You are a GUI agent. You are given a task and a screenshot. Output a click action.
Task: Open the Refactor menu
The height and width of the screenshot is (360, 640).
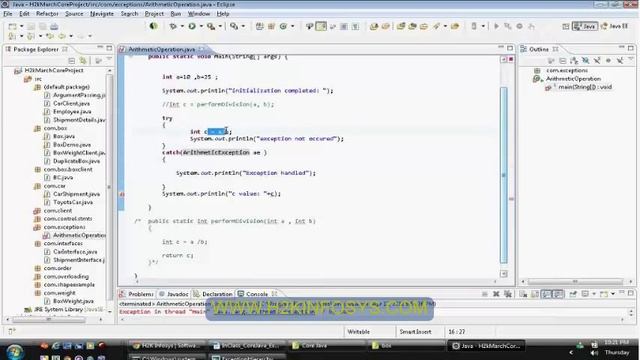47,14
